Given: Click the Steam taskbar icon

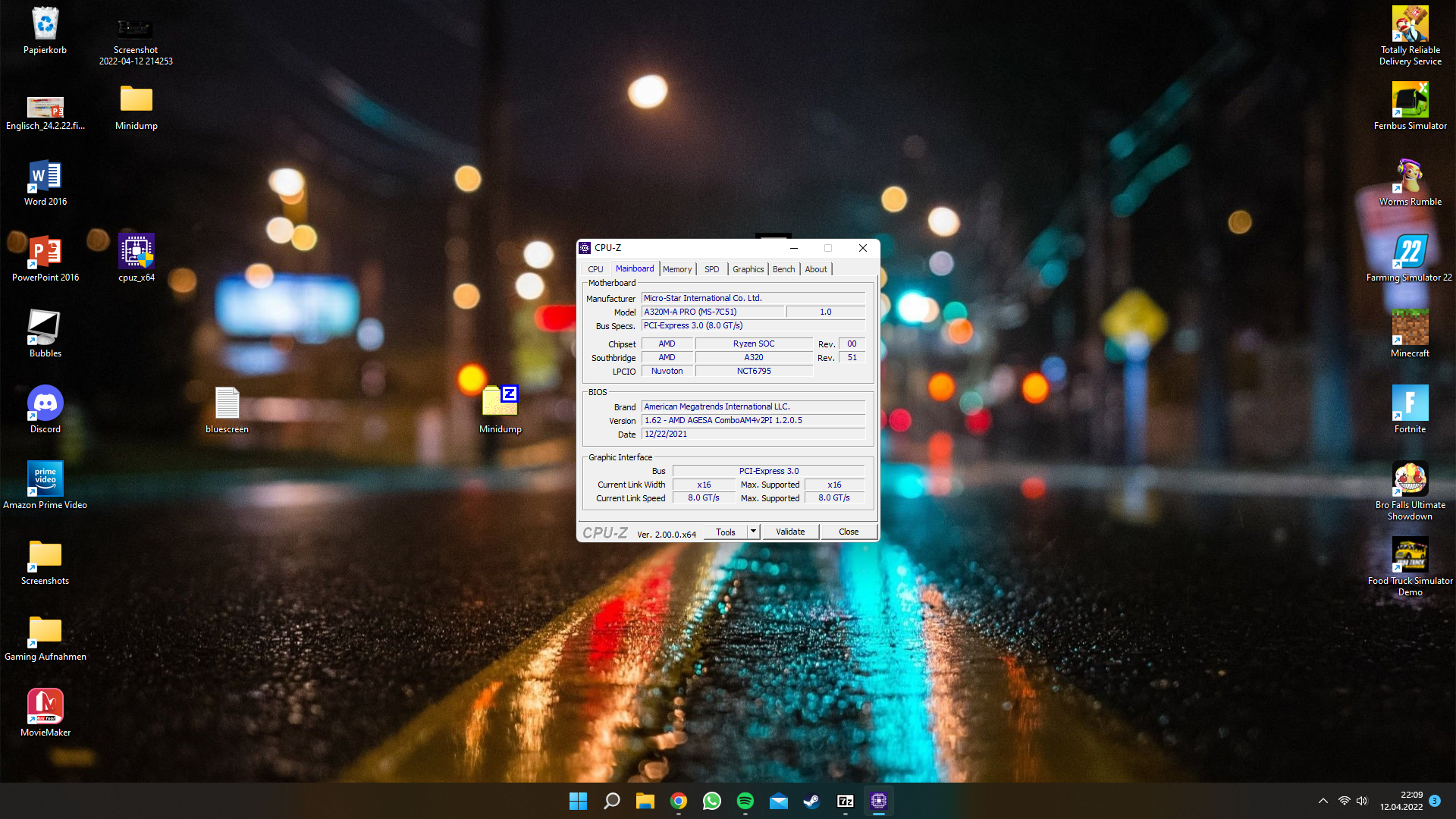Looking at the screenshot, I should pyautogui.click(x=811, y=801).
